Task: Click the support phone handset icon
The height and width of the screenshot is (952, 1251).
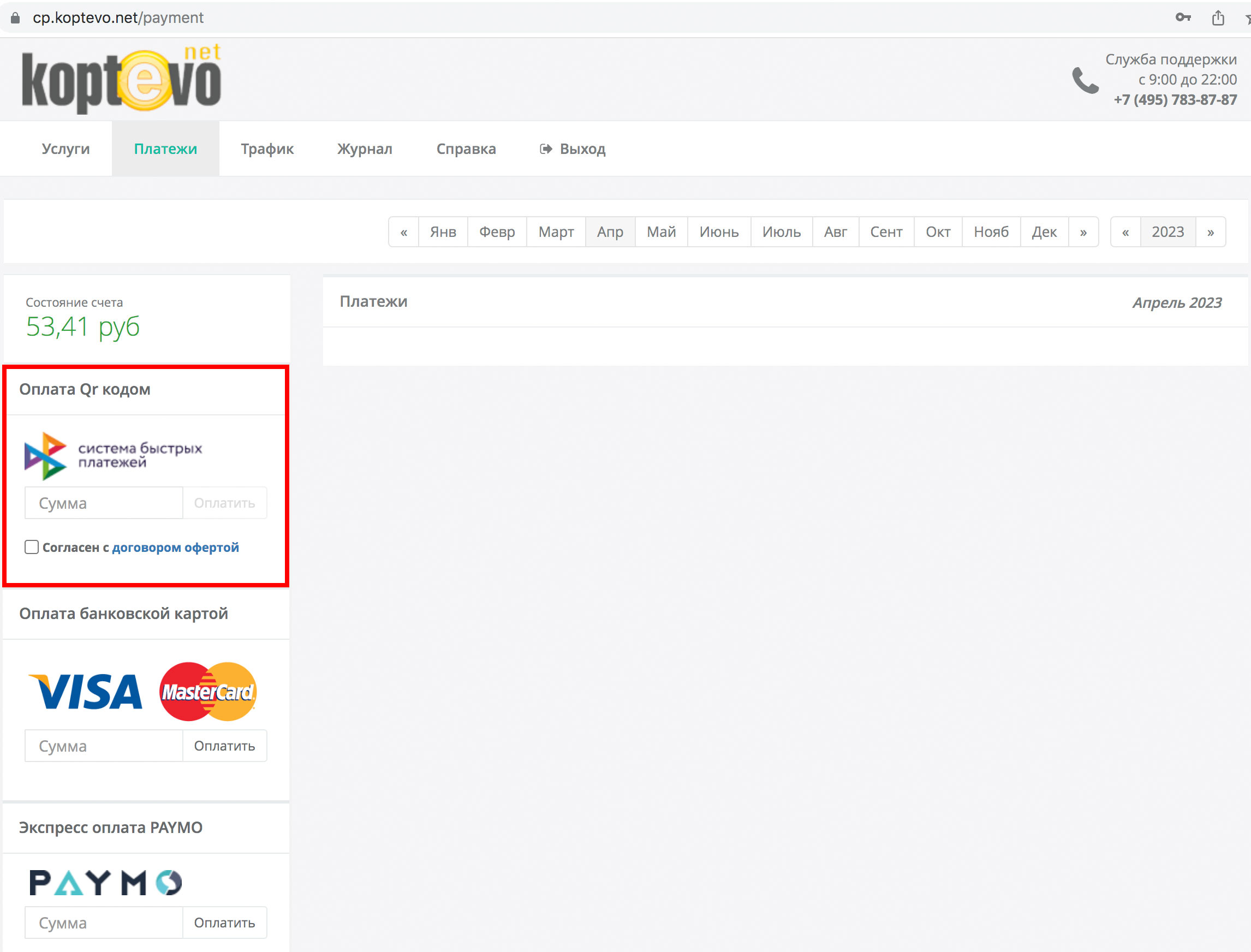Action: [1085, 80]
